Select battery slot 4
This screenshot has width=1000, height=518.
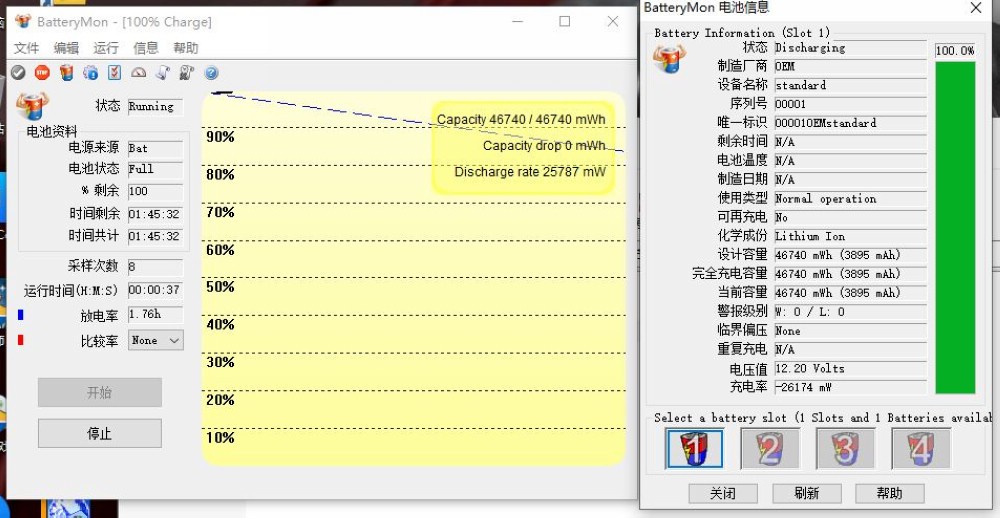click(920, 448)
